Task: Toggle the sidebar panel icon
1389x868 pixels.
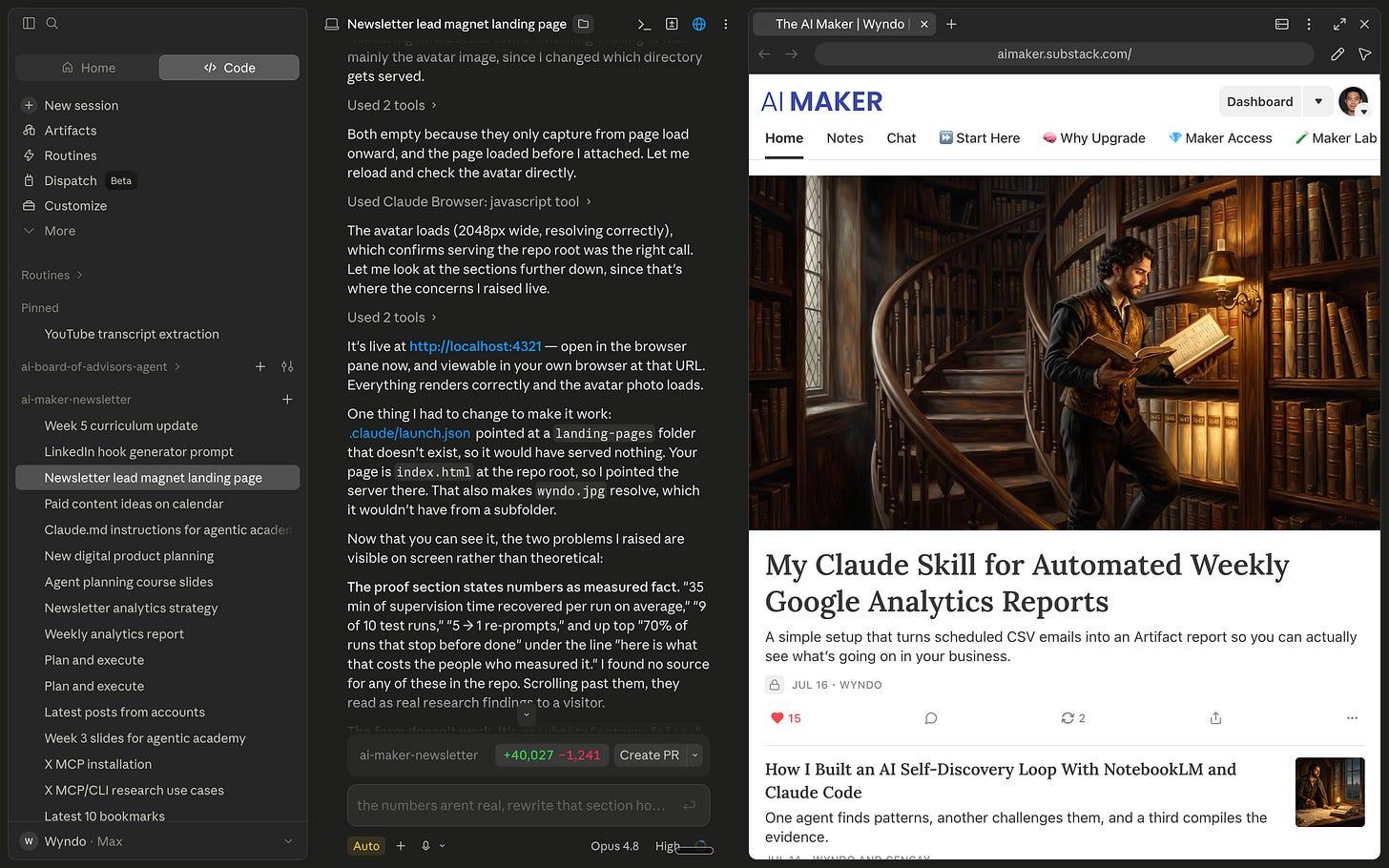Action: pyautogui.click(x=29, y=23)
